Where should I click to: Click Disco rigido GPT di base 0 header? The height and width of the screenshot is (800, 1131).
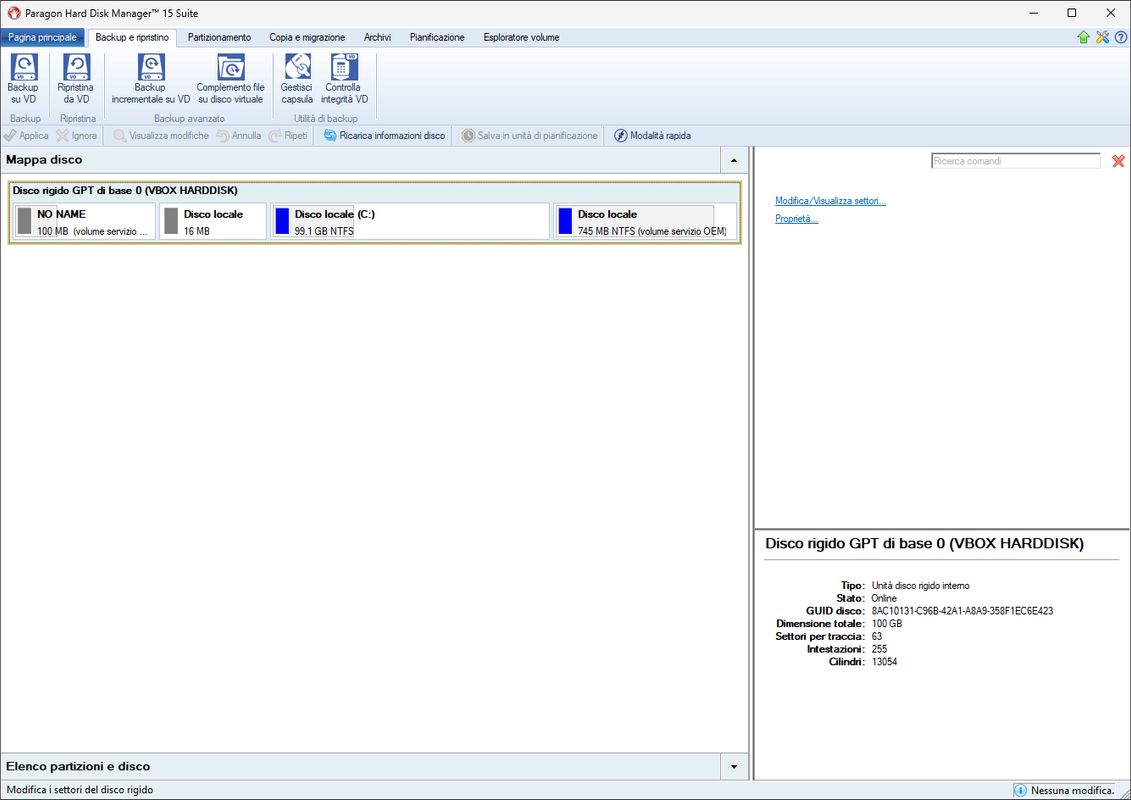coord(126,191)
